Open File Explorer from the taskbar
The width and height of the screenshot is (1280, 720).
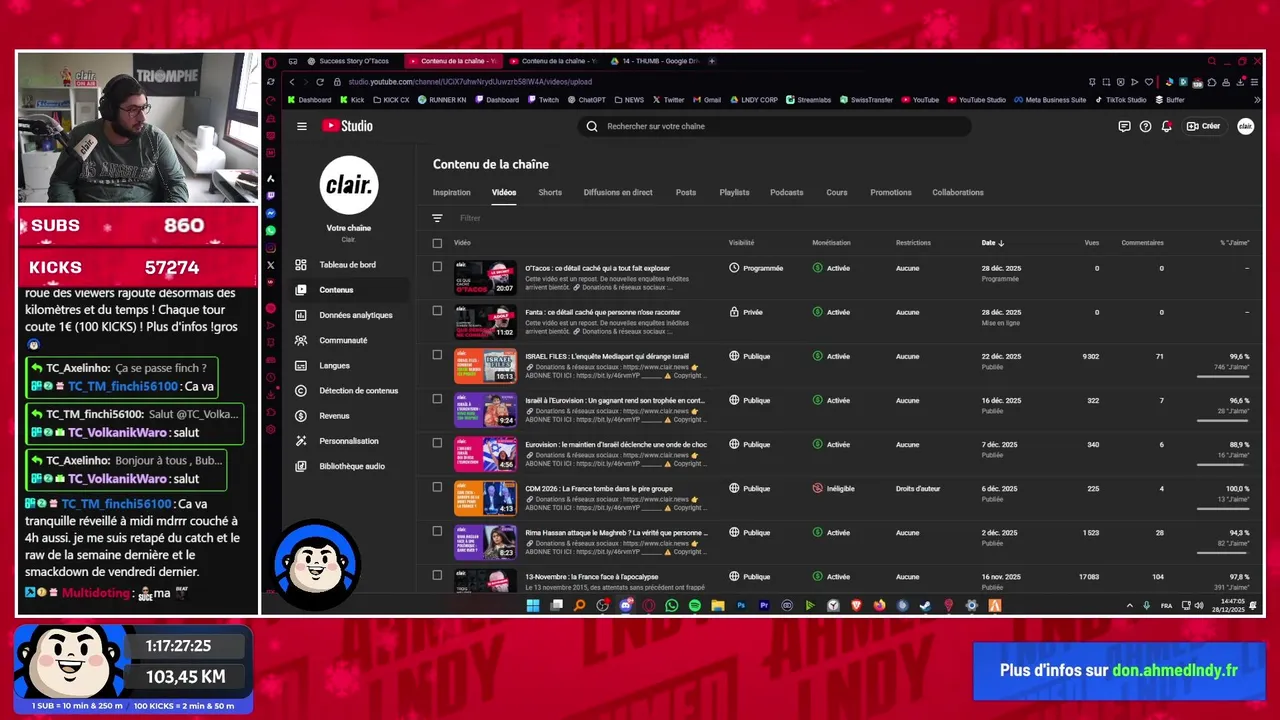click(x=718, y=605)
